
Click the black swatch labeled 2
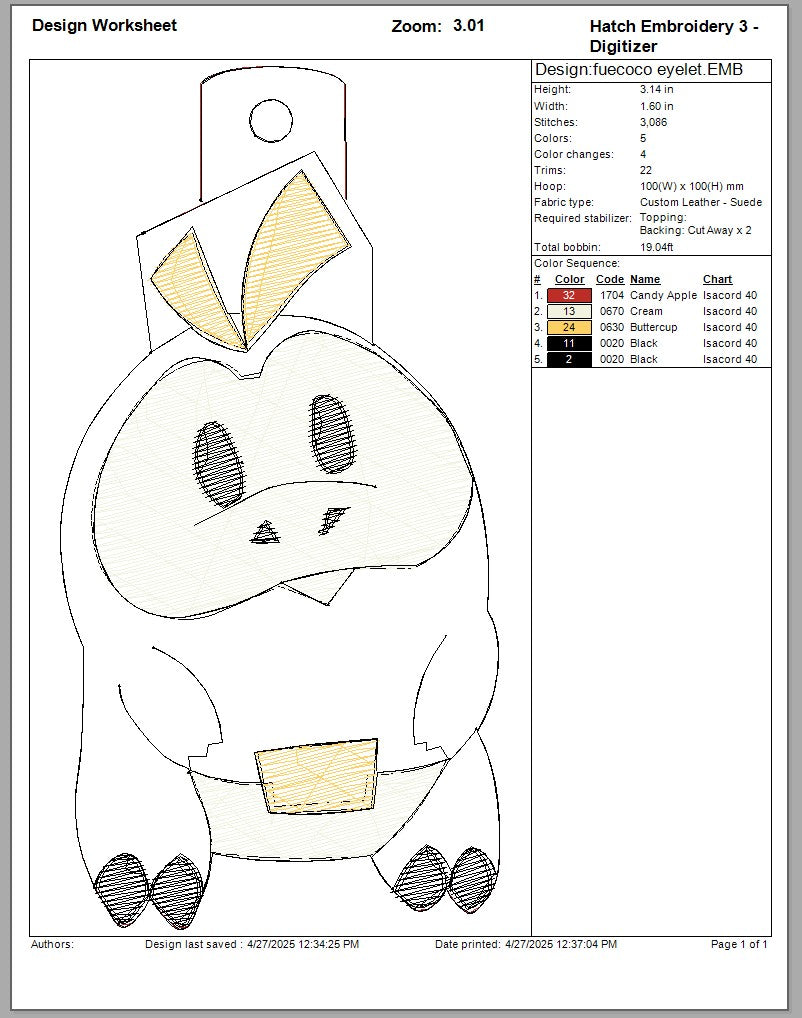pos(569,360)
